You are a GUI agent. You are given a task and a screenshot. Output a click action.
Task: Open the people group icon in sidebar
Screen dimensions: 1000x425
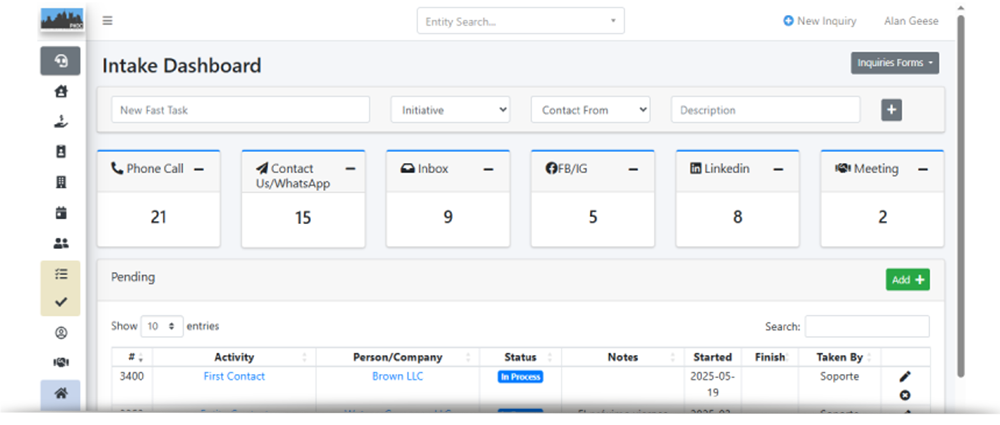click(x=60, y=243)
